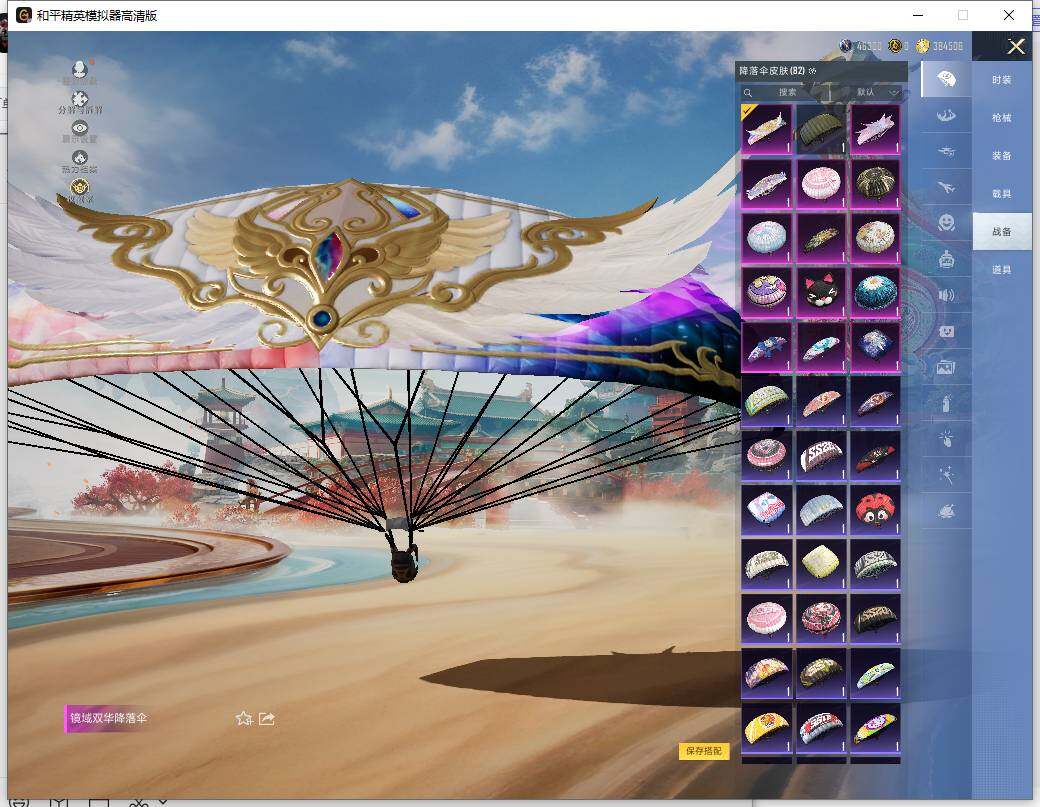Open the roast chicken category icon

point(946,511)
